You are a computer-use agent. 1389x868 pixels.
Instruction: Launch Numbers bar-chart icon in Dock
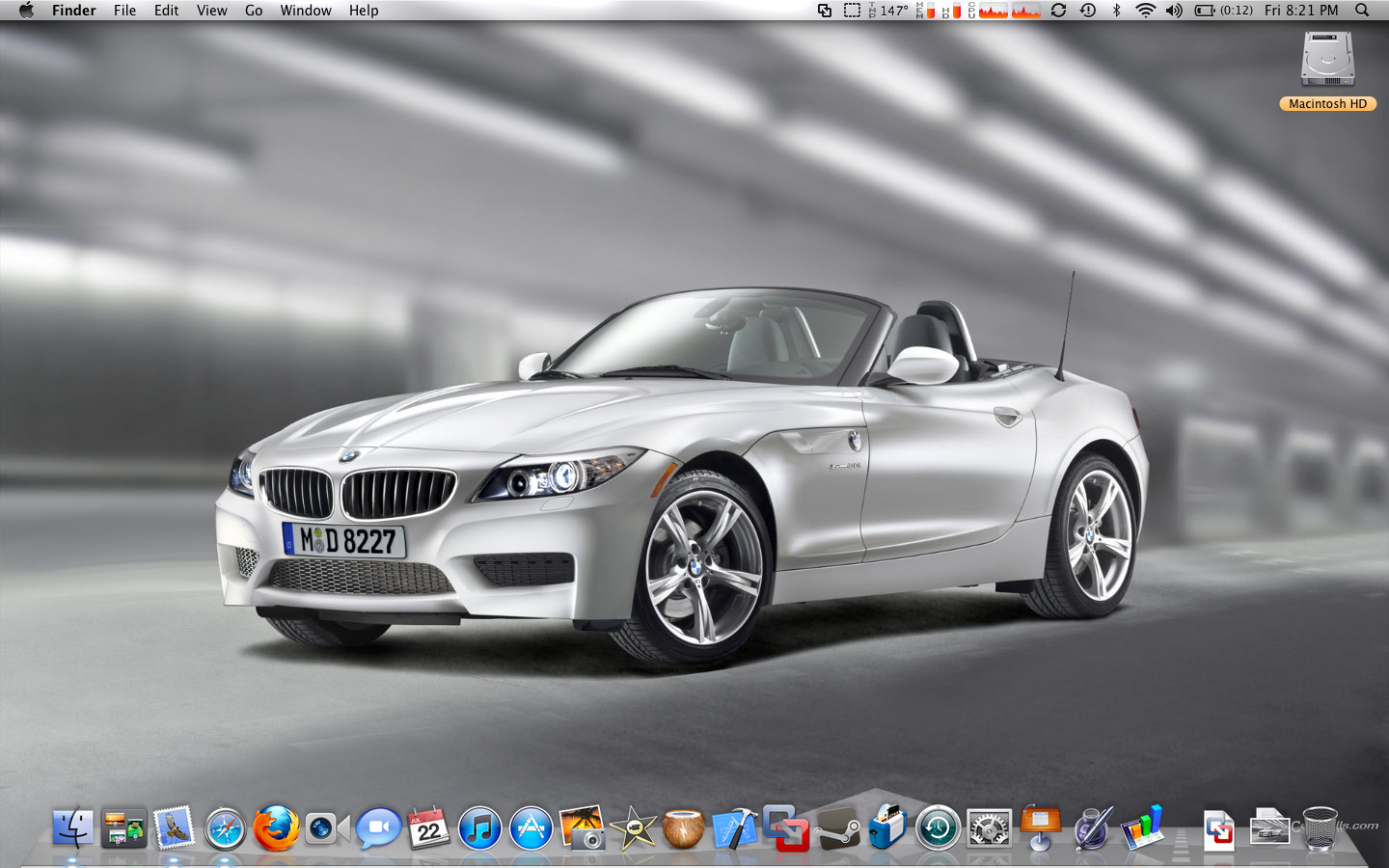coord(1143,828)
